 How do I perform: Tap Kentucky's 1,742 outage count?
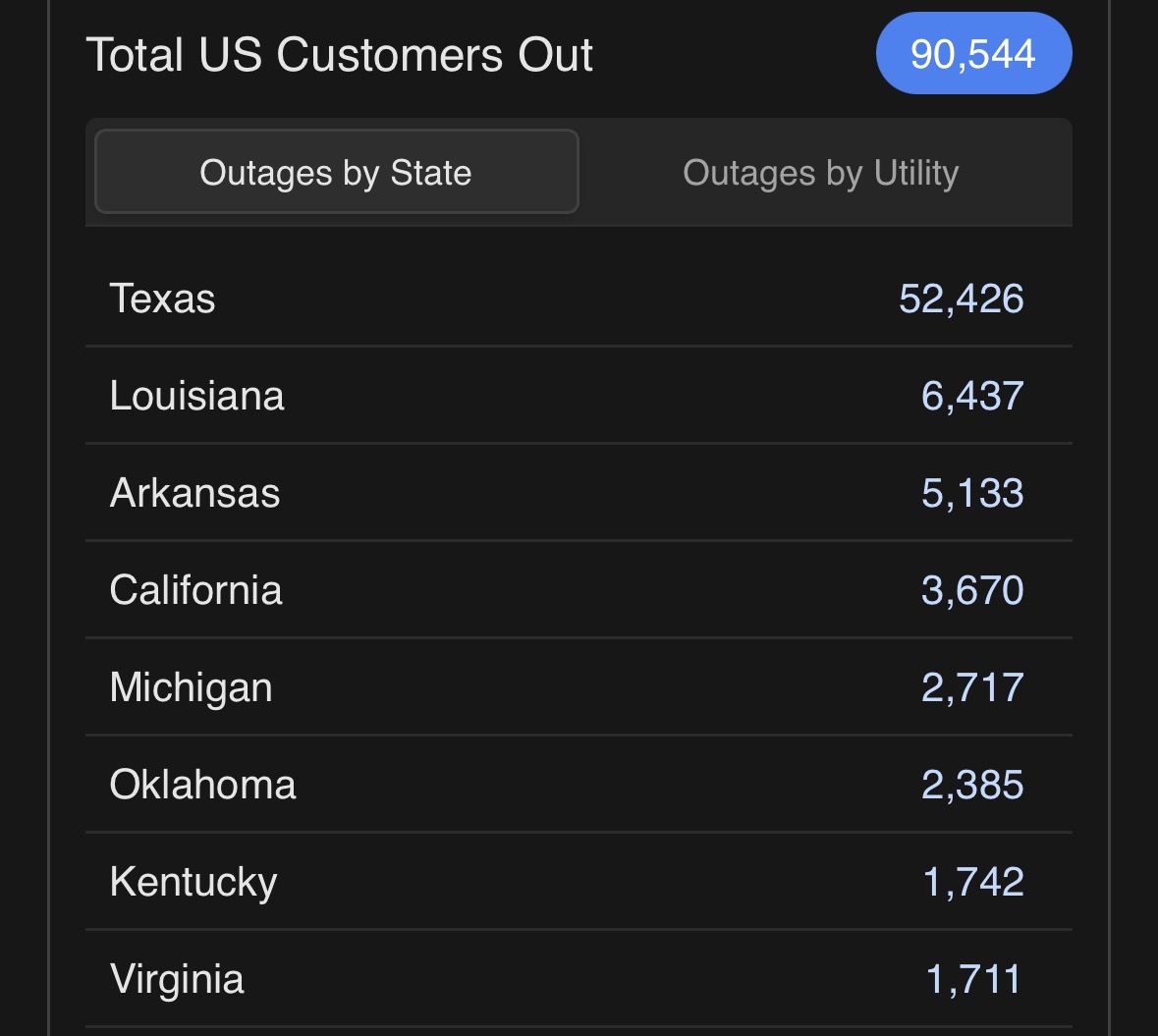click(x=972, y=882)
